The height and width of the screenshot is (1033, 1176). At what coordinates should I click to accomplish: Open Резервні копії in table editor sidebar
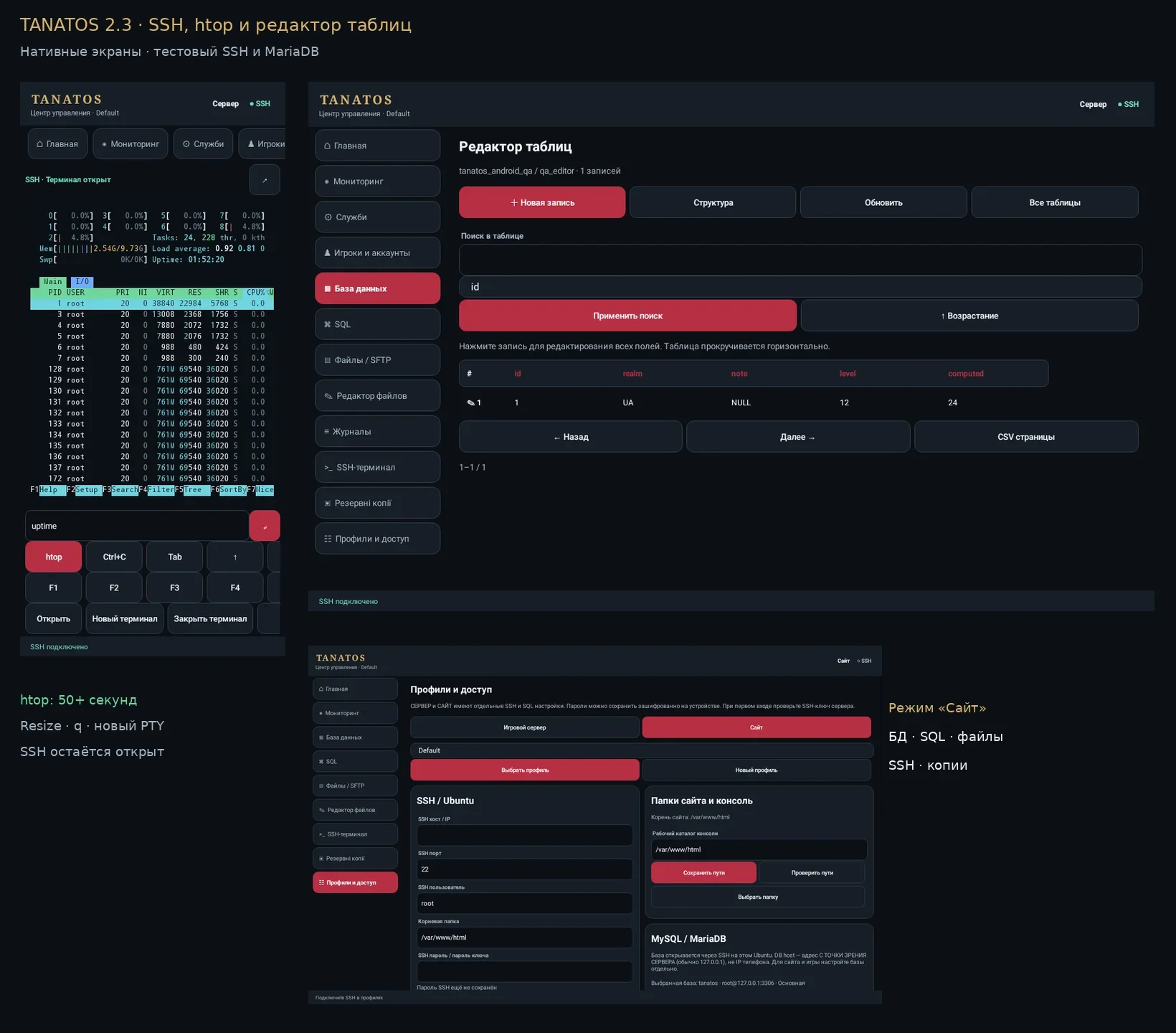[x=377, y=503]
